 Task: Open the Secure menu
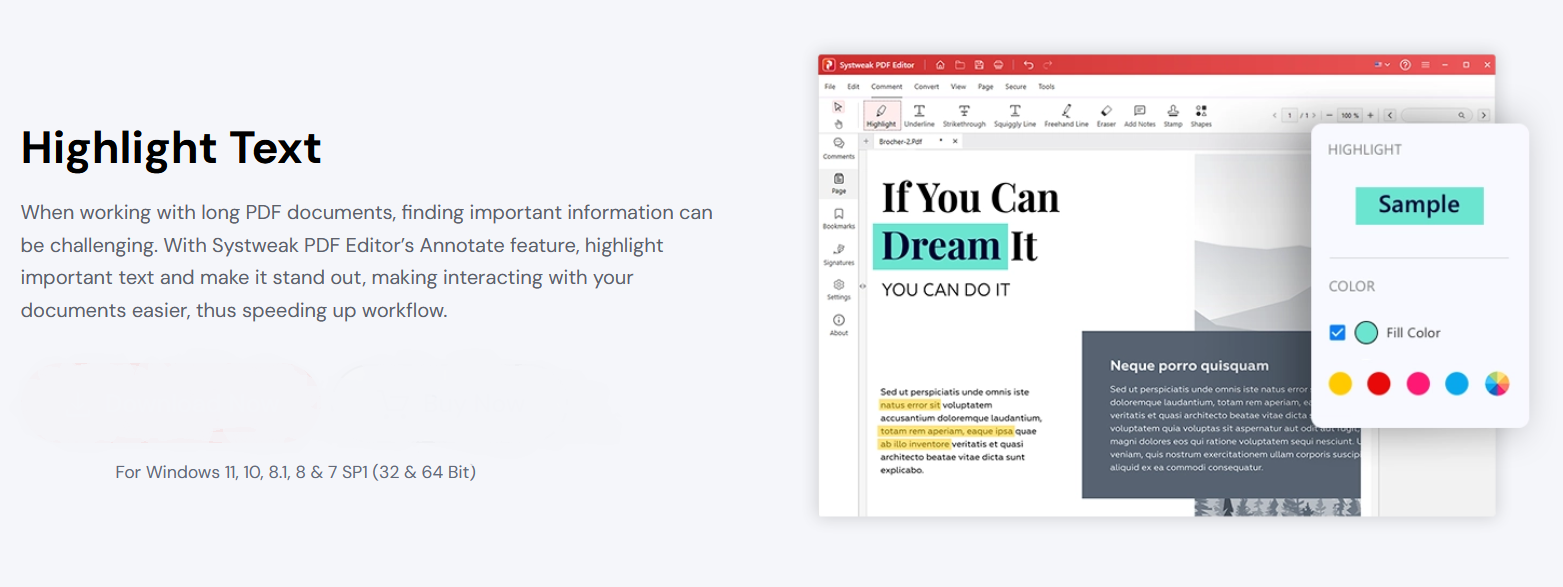pos(1016,87)
